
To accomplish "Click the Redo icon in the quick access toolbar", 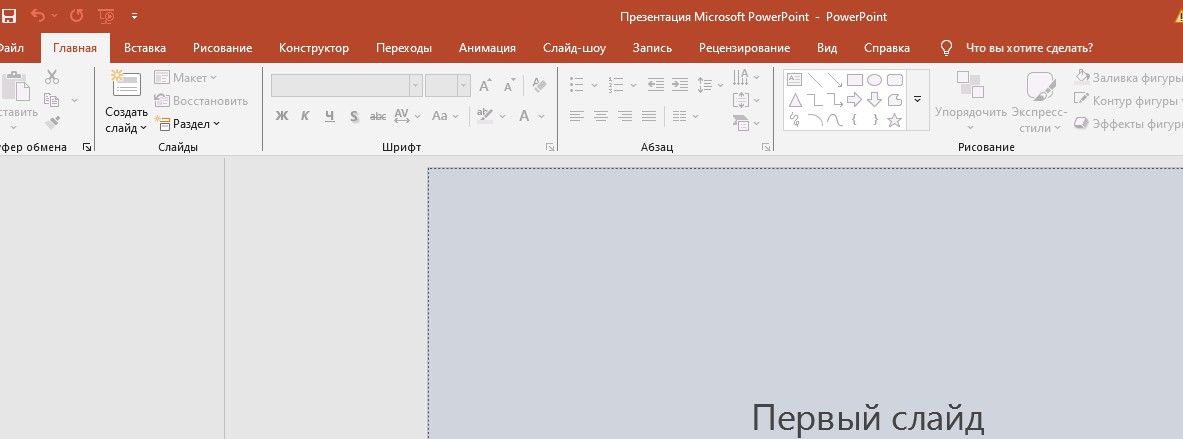I will pos(76,15).
